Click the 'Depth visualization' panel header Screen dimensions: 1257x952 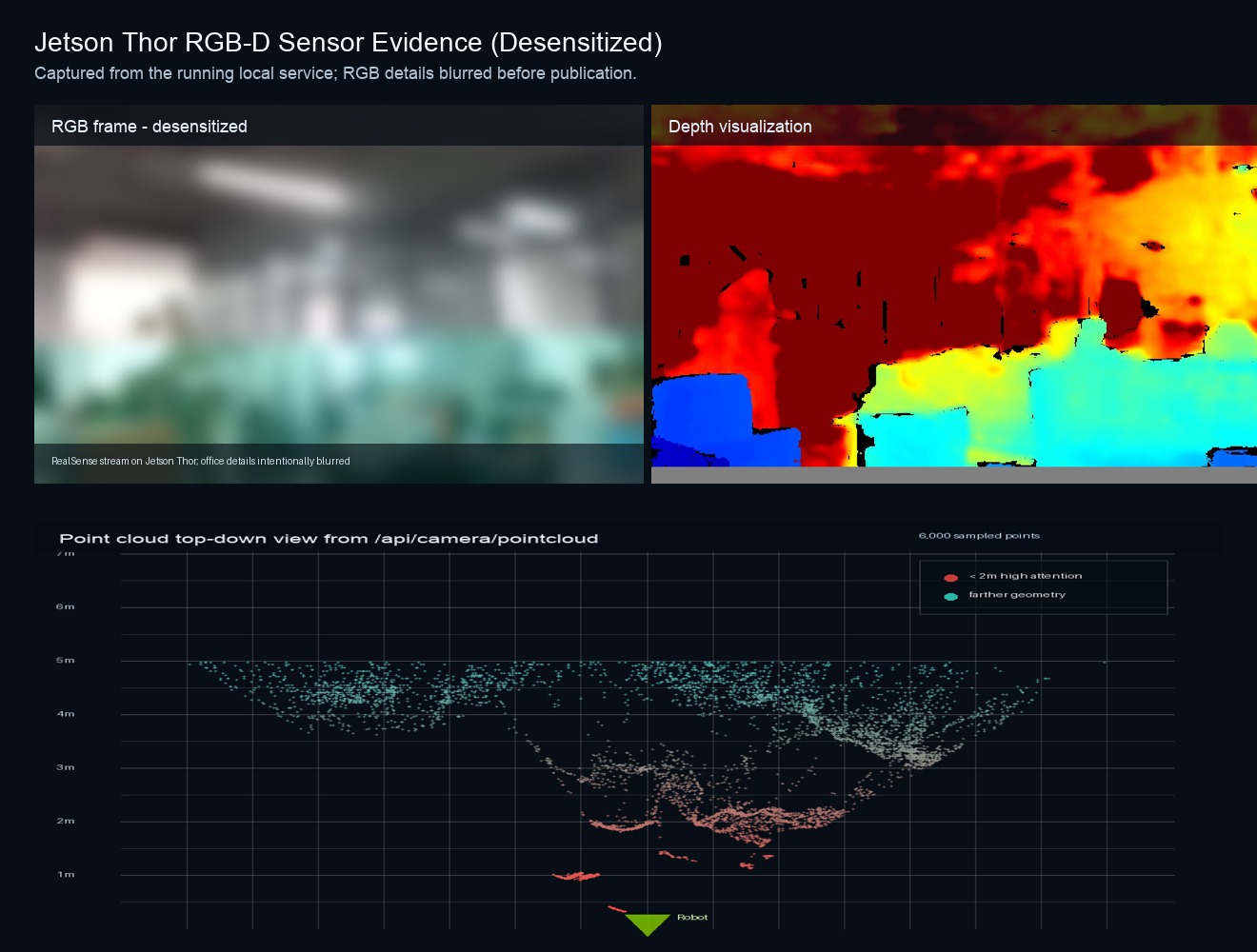(954, 126)
